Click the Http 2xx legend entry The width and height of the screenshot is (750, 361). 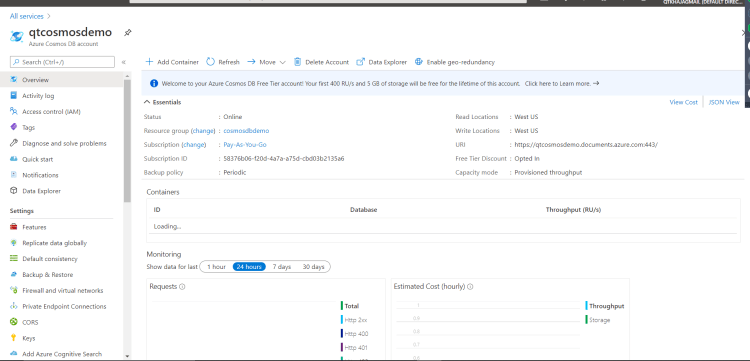click(354, 320)
